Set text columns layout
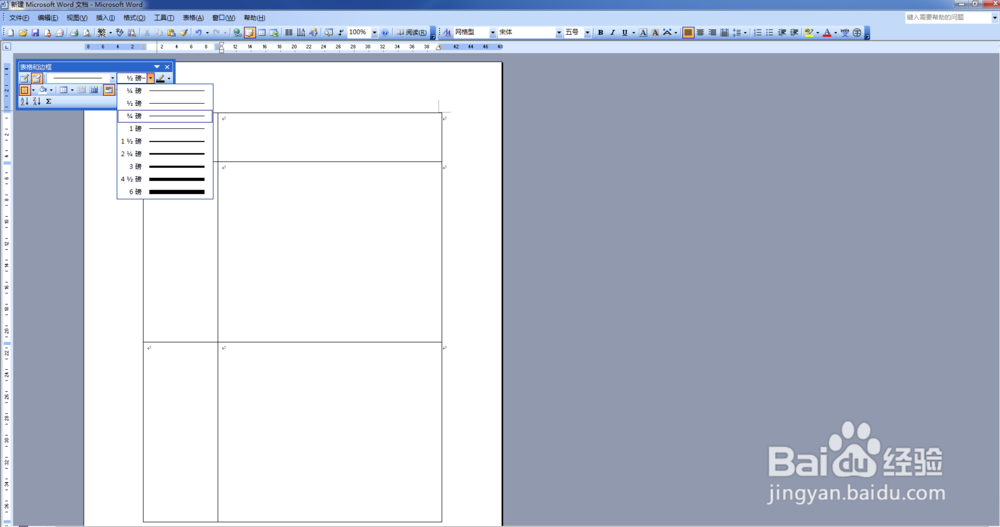 [x=289, y=32]
